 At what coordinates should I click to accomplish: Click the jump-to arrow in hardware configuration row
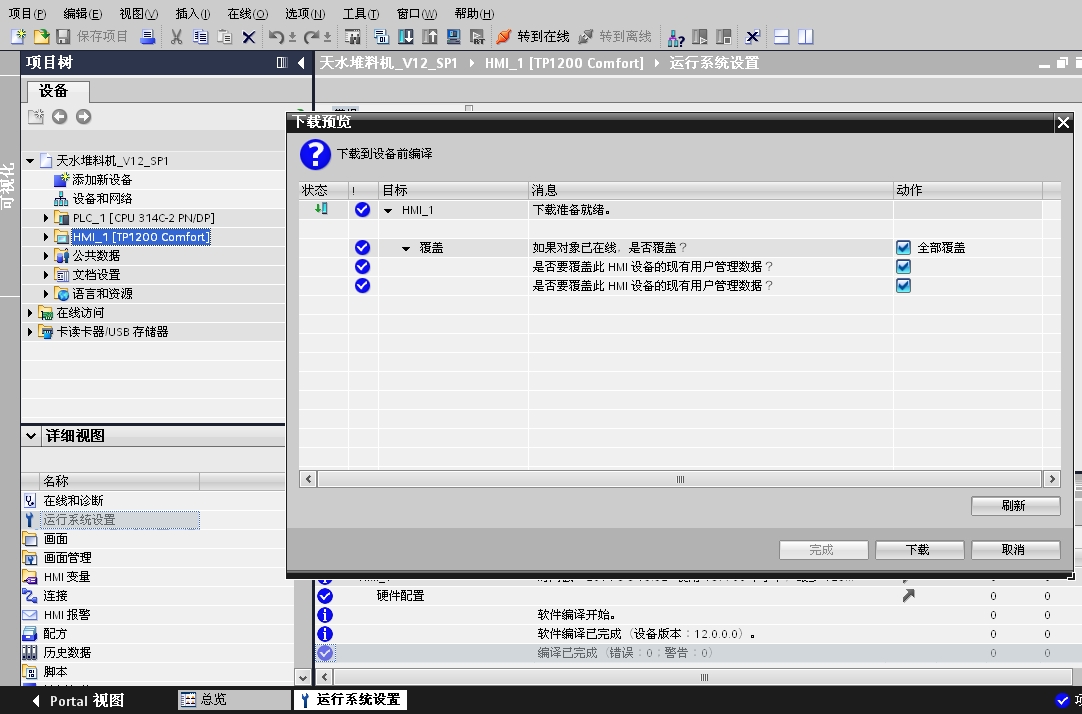tap(909, 595)
